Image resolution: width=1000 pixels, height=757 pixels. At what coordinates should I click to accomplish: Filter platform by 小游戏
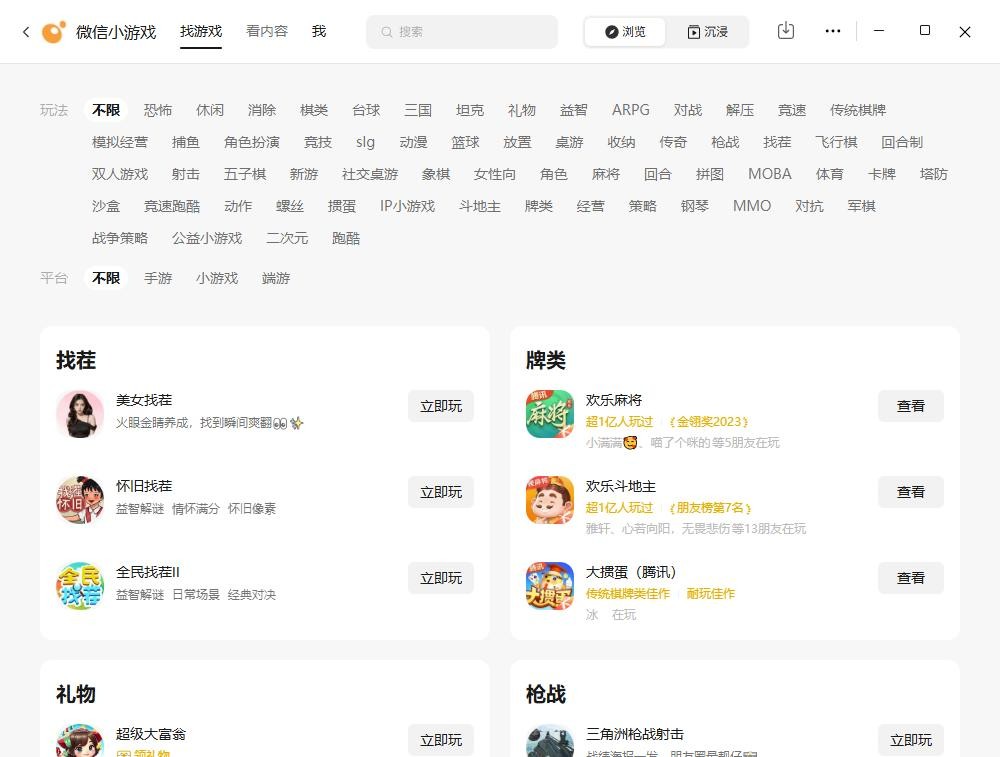point(217,278)
